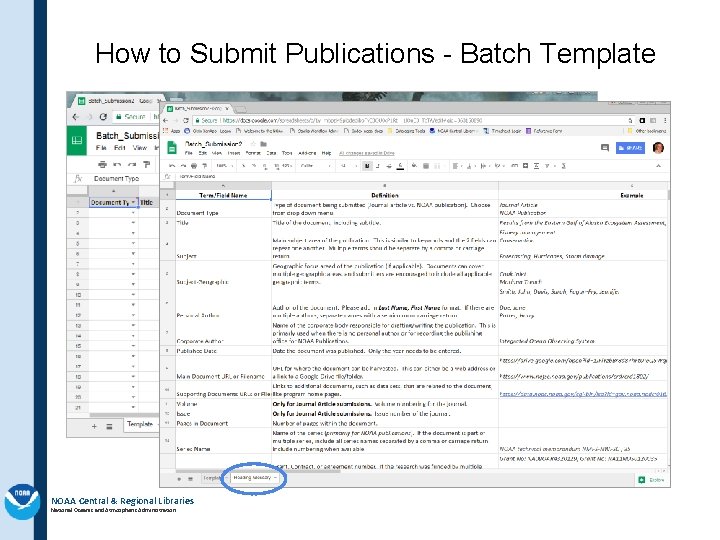Open the all sheets list in front window

click(190, 479)
